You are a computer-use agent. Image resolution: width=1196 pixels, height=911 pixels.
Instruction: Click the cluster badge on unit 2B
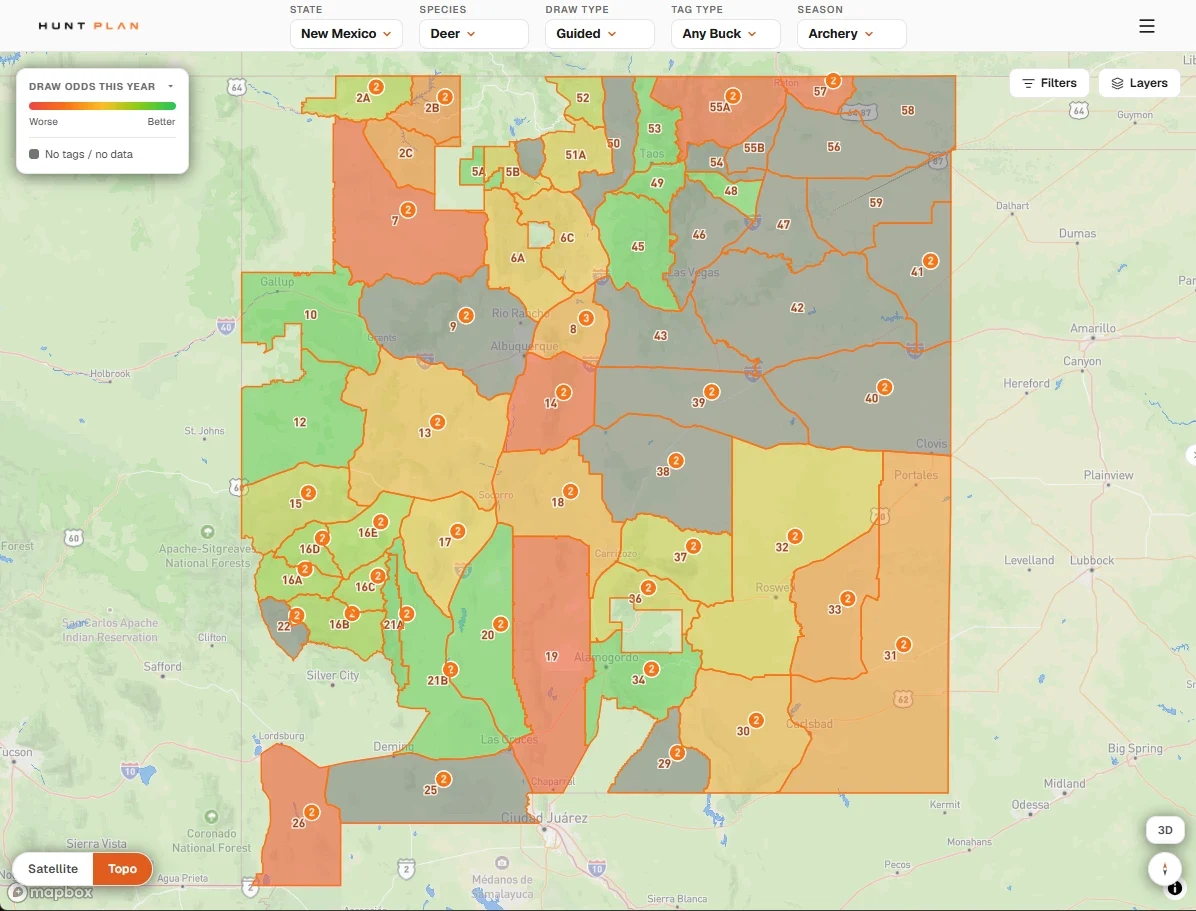pyautogui.click(x=445, y=97)
